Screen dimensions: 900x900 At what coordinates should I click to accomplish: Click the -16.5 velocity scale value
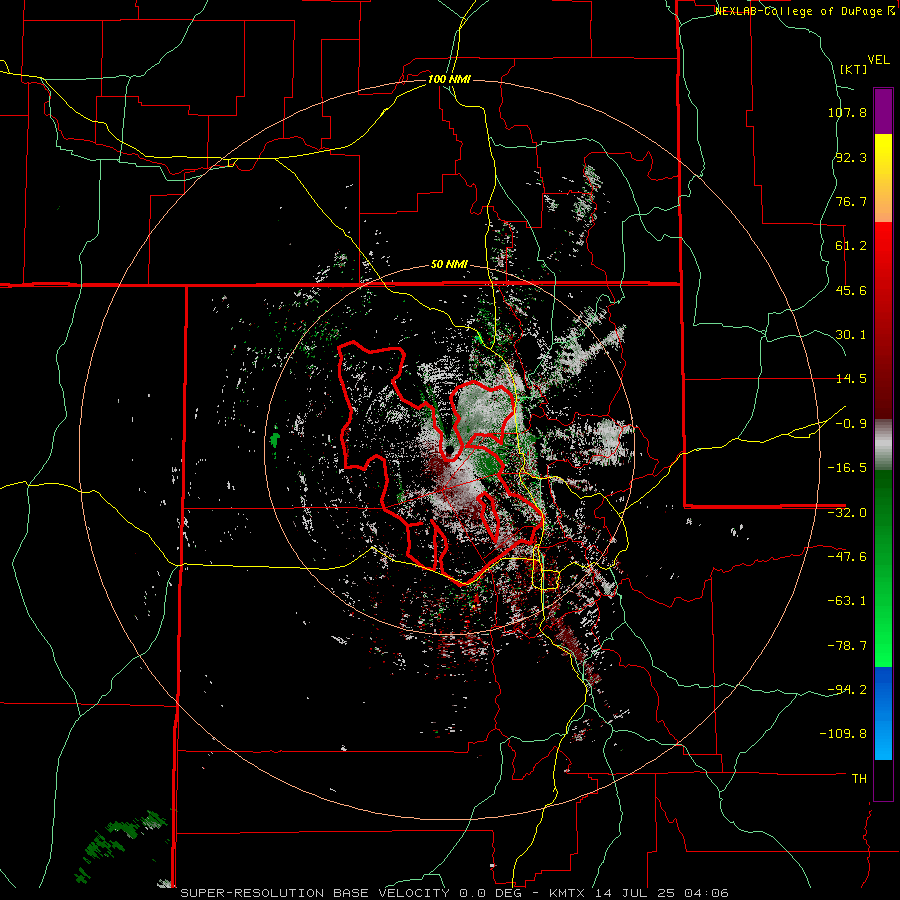pyautogui.click(x=847, y=468)
